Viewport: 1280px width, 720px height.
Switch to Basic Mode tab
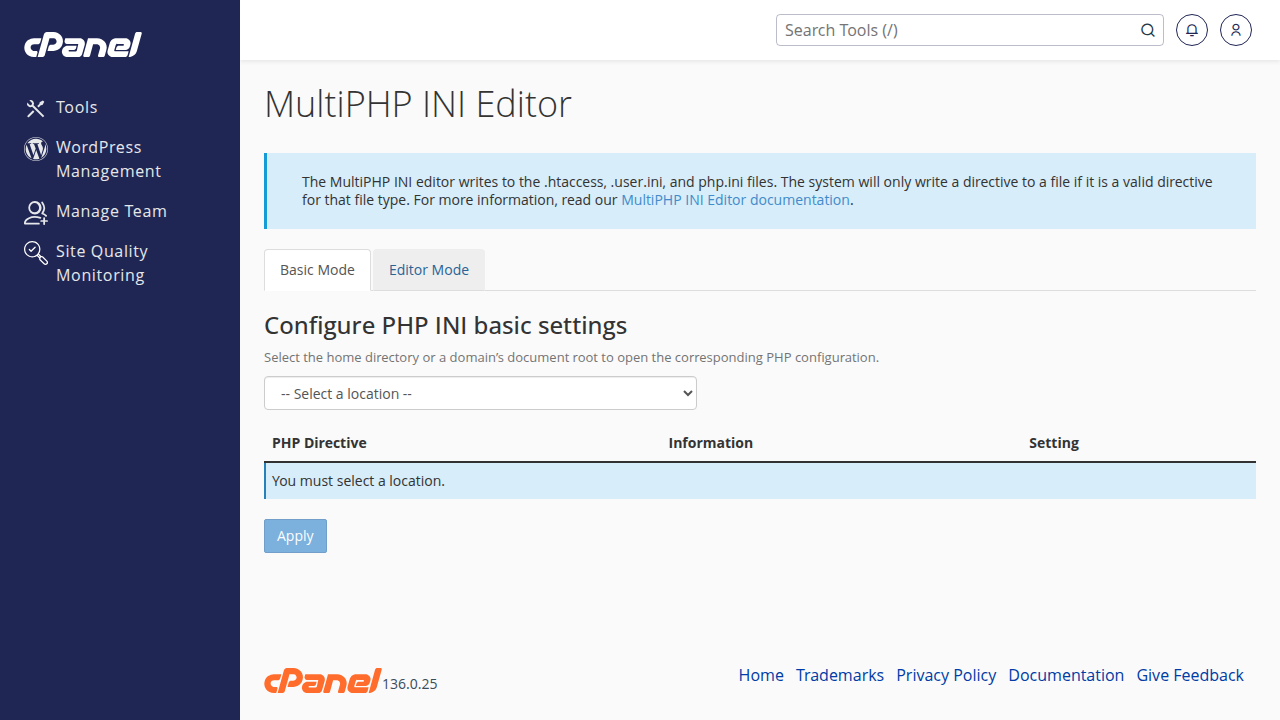pyautogui.click(x=317, y=270)
